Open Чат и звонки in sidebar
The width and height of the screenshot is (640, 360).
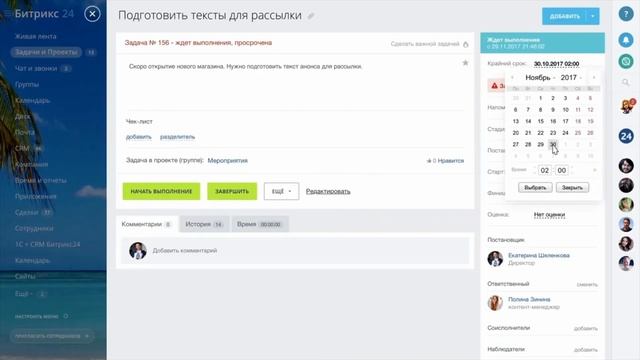click(36, 68)
